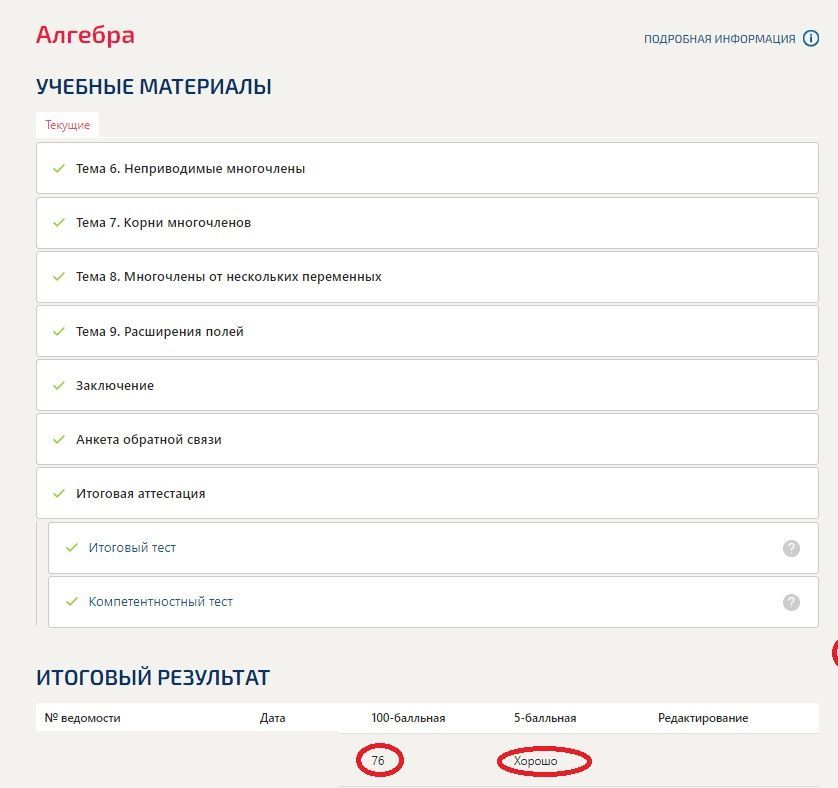Viewport: 838px width, 788px height.
Task: Open the info icon next to Подробная информация
Action: [810, 38]
